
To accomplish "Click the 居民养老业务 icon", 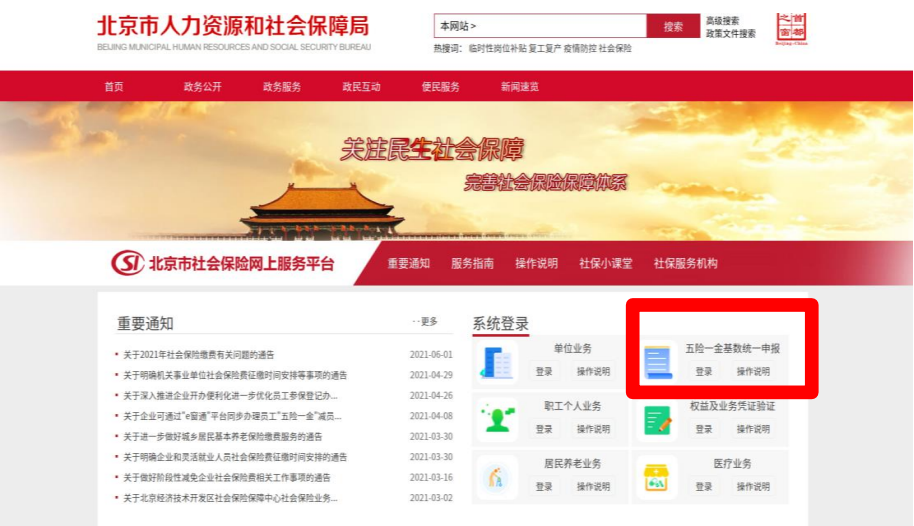I will coord(497,477).
